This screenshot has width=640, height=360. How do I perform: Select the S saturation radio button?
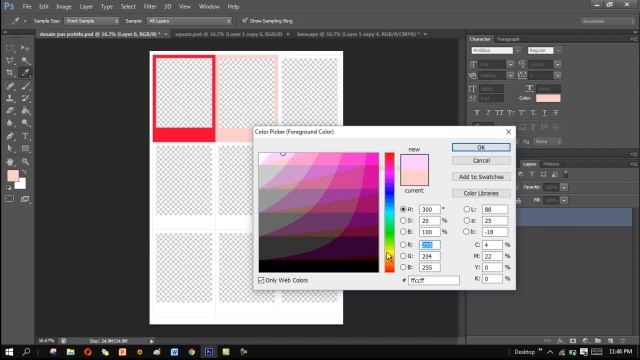coord(403,220)
